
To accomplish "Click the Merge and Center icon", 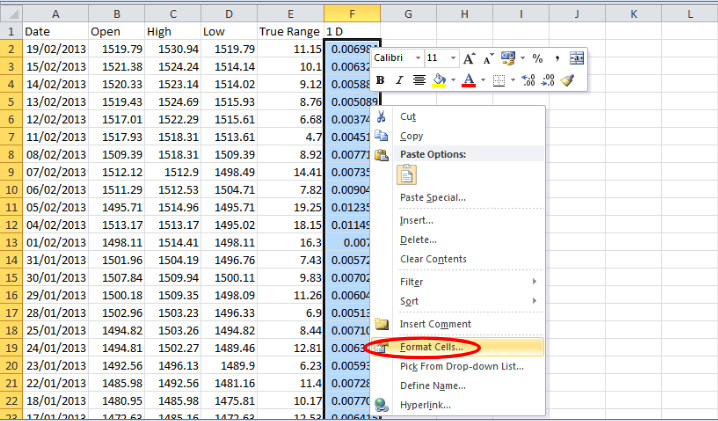I will [577, 58].
